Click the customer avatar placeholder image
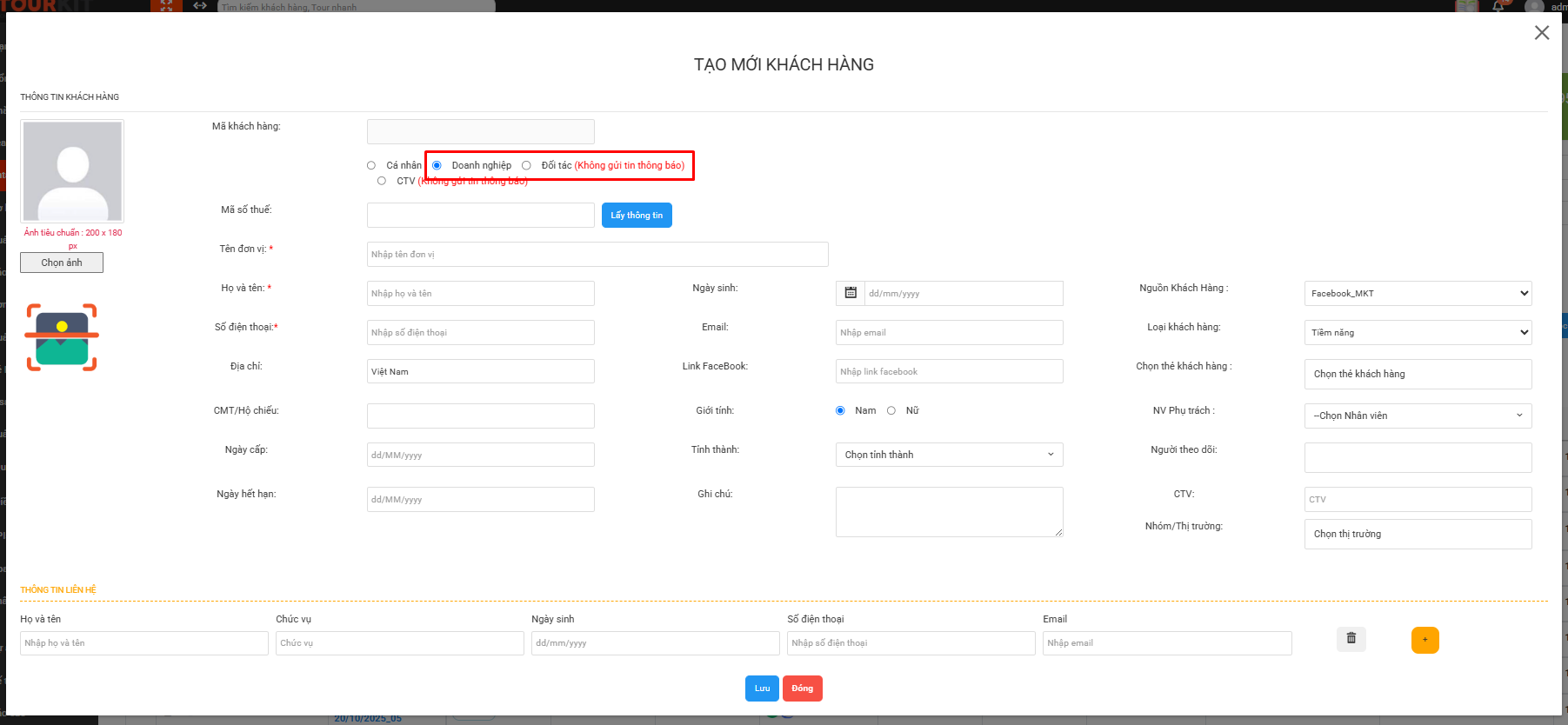The width and height of the screenshot is (1568, 725). coord(72,171)
